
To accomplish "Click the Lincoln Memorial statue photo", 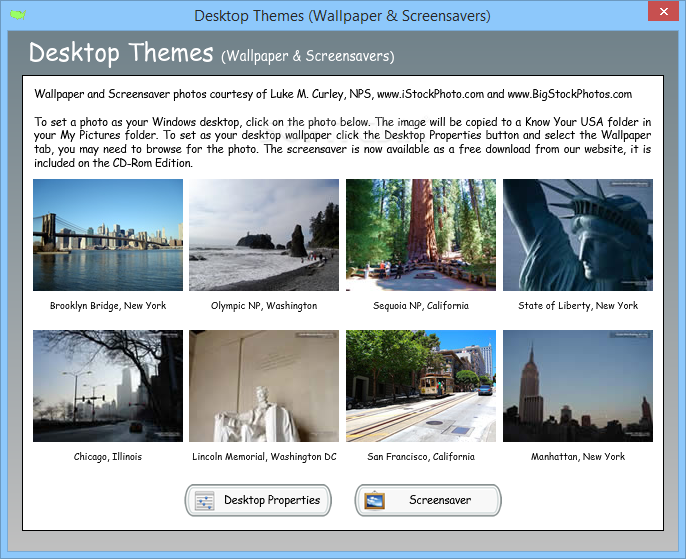I will coord(264,386).
